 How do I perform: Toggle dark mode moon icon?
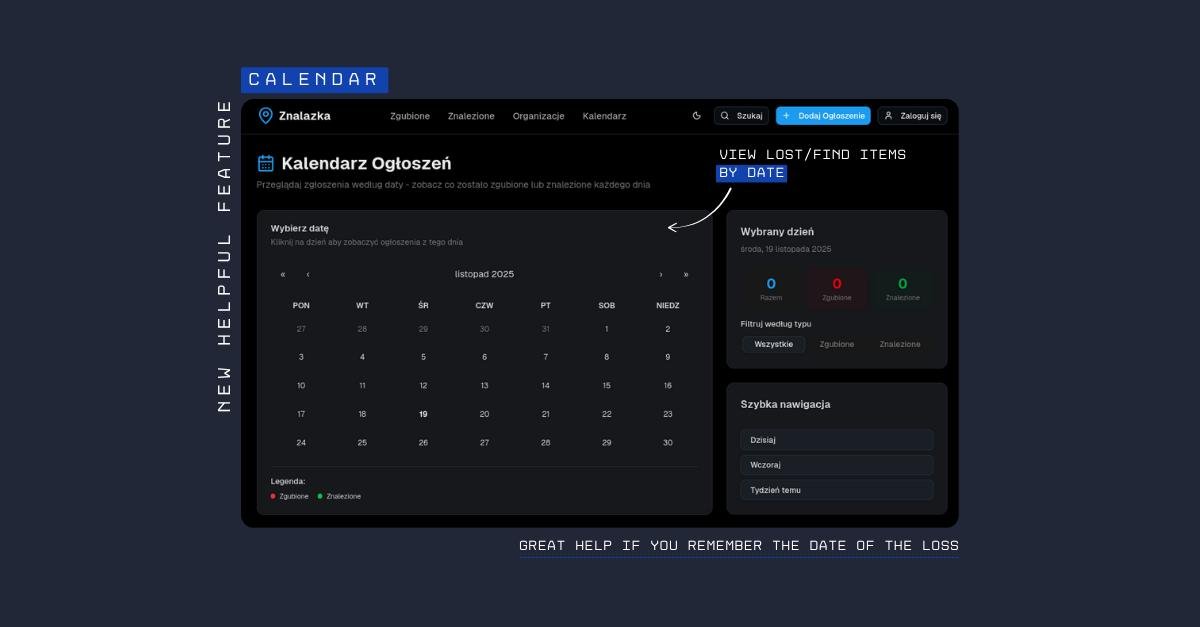(697, 116)
